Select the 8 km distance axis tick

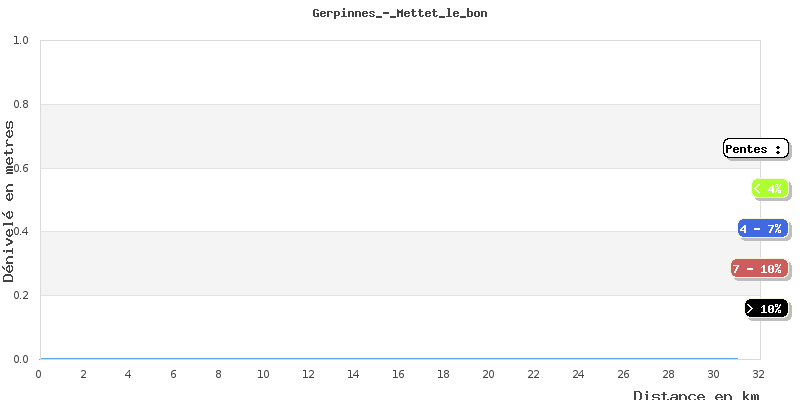(218, 373)
